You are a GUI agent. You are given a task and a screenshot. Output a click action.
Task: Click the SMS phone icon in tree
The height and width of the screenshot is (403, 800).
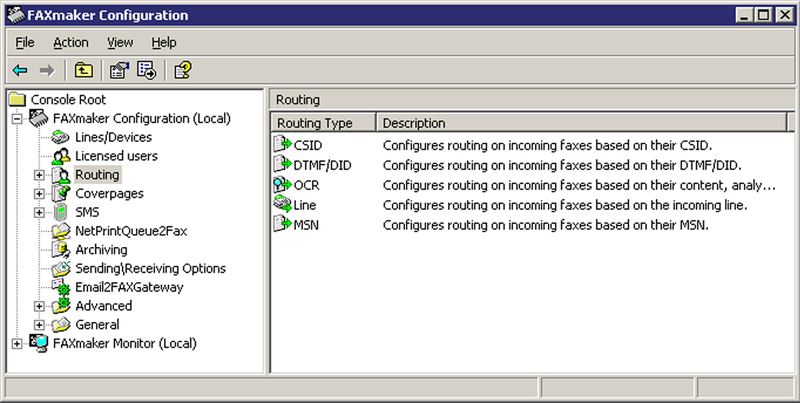[x=61, y=212]
